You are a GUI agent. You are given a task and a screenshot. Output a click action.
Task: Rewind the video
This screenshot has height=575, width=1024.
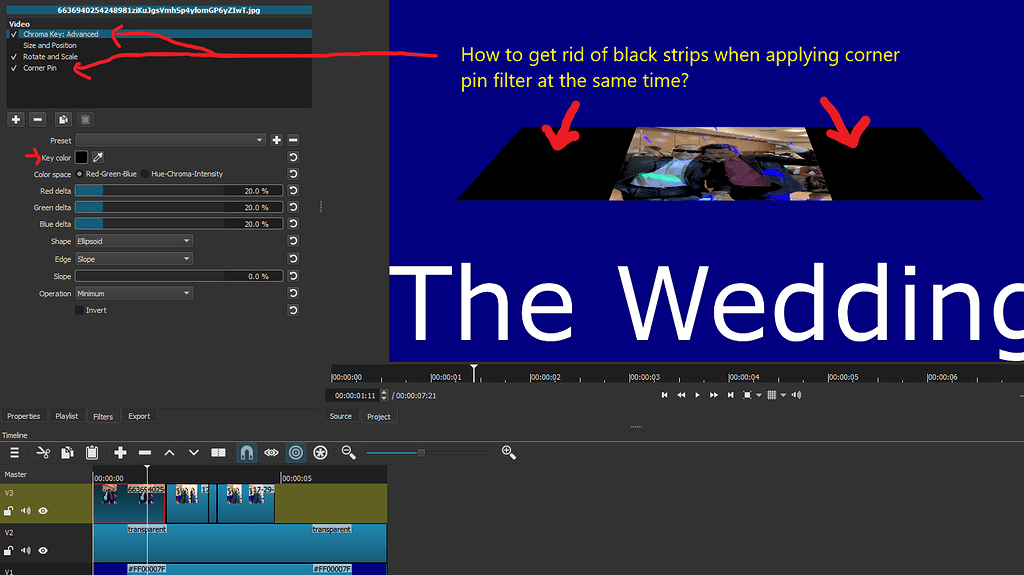tap(681, 395)
